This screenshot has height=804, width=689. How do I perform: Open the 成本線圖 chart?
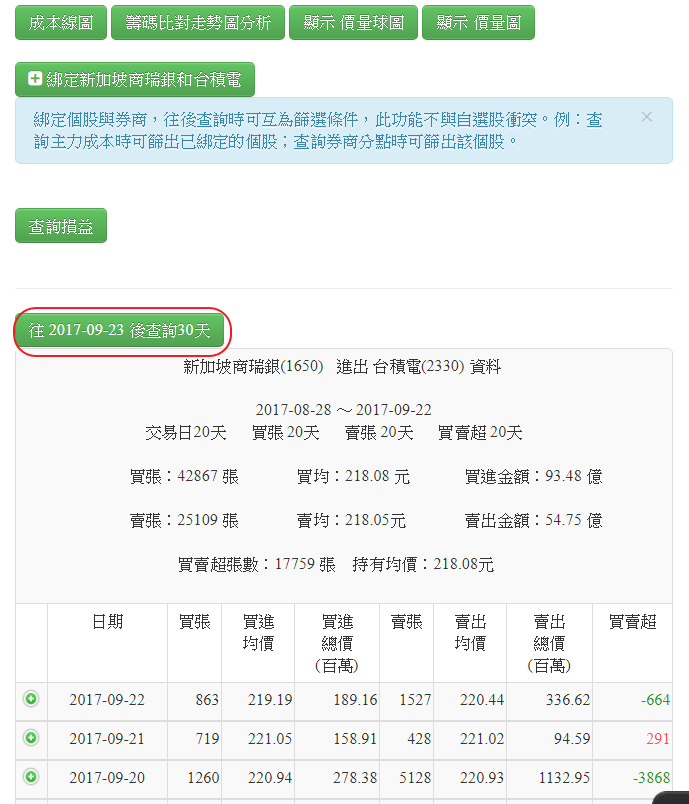(61, 23)
